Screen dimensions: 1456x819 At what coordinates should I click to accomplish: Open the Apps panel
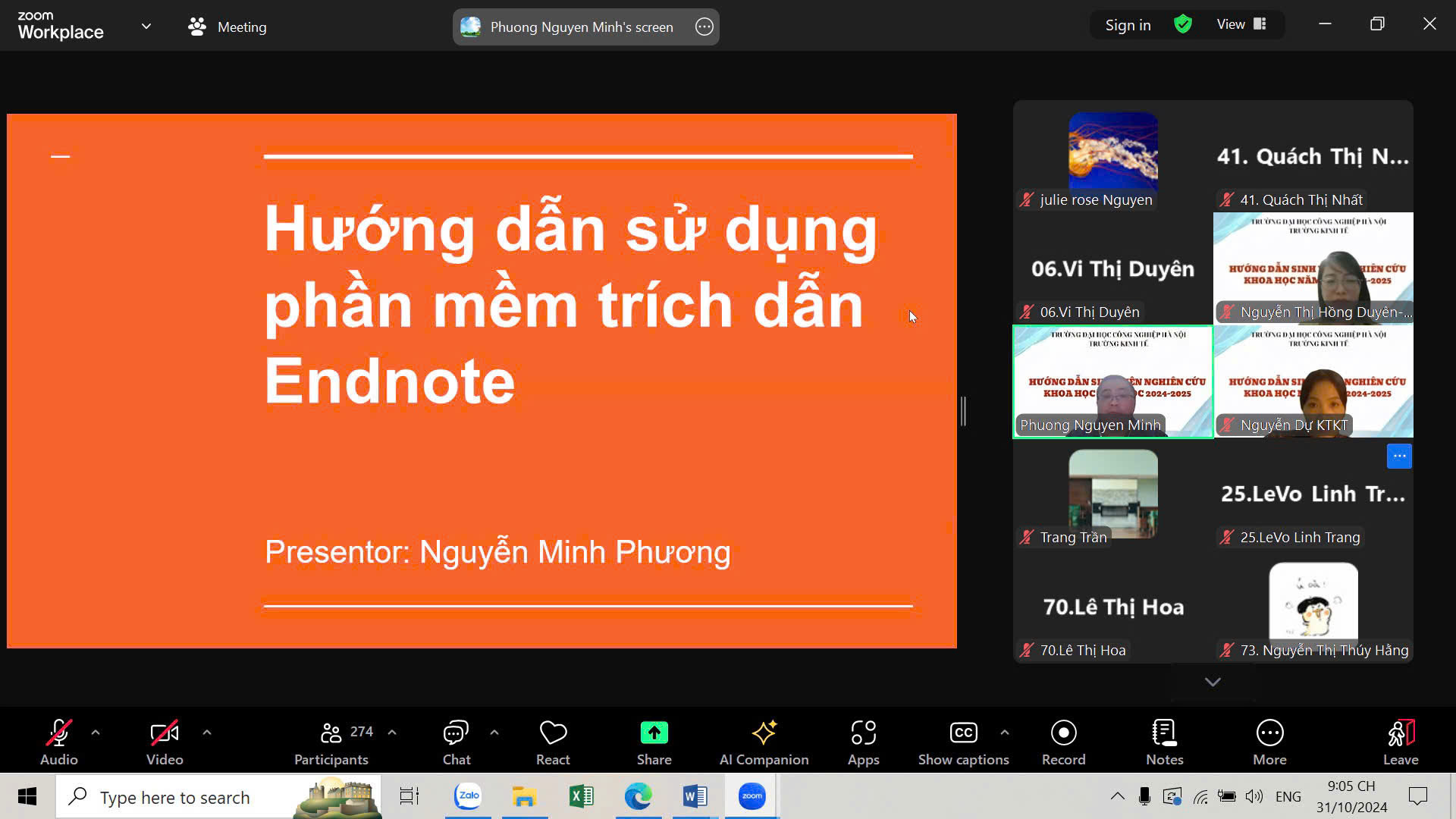click(863, 742)
